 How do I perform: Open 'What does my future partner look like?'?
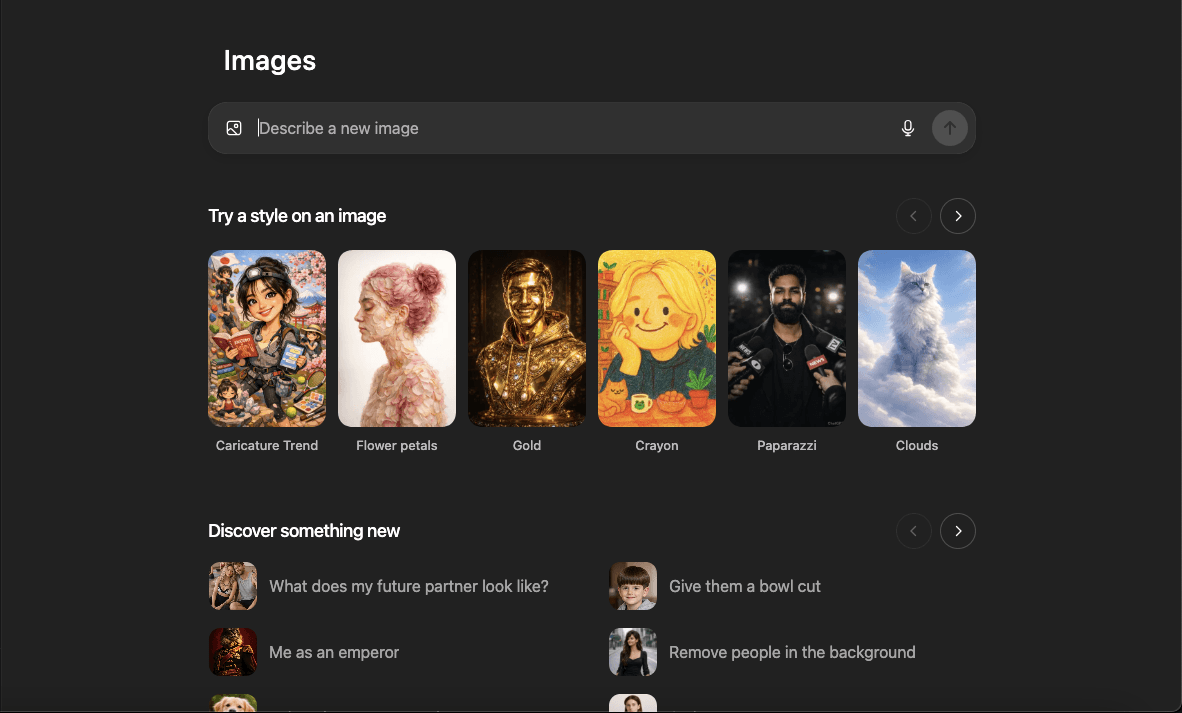click(408, 586)
